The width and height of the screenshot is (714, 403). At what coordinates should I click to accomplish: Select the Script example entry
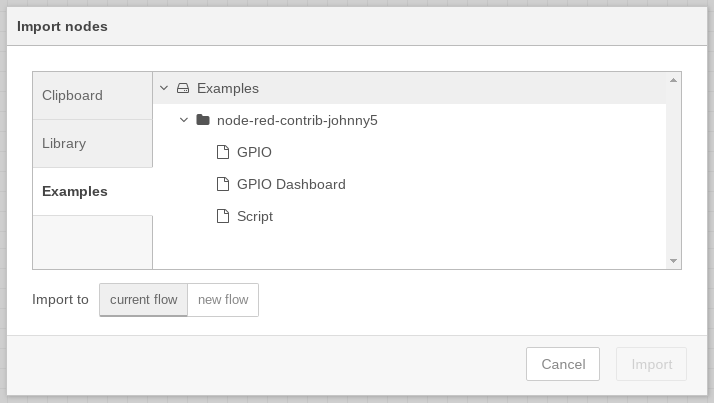[x=255, y=216]
